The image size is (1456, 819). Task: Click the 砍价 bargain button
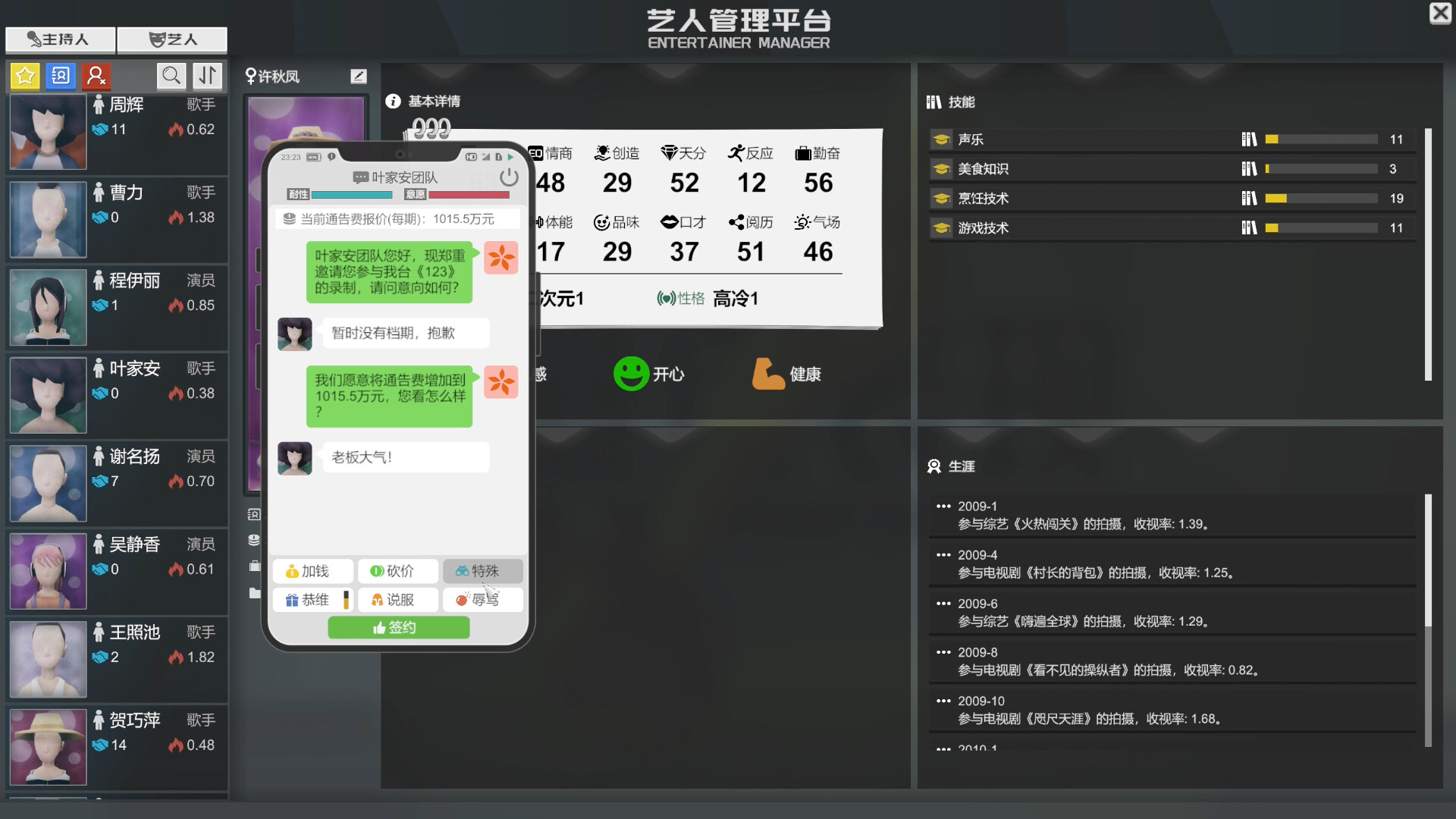pos(397,571)
